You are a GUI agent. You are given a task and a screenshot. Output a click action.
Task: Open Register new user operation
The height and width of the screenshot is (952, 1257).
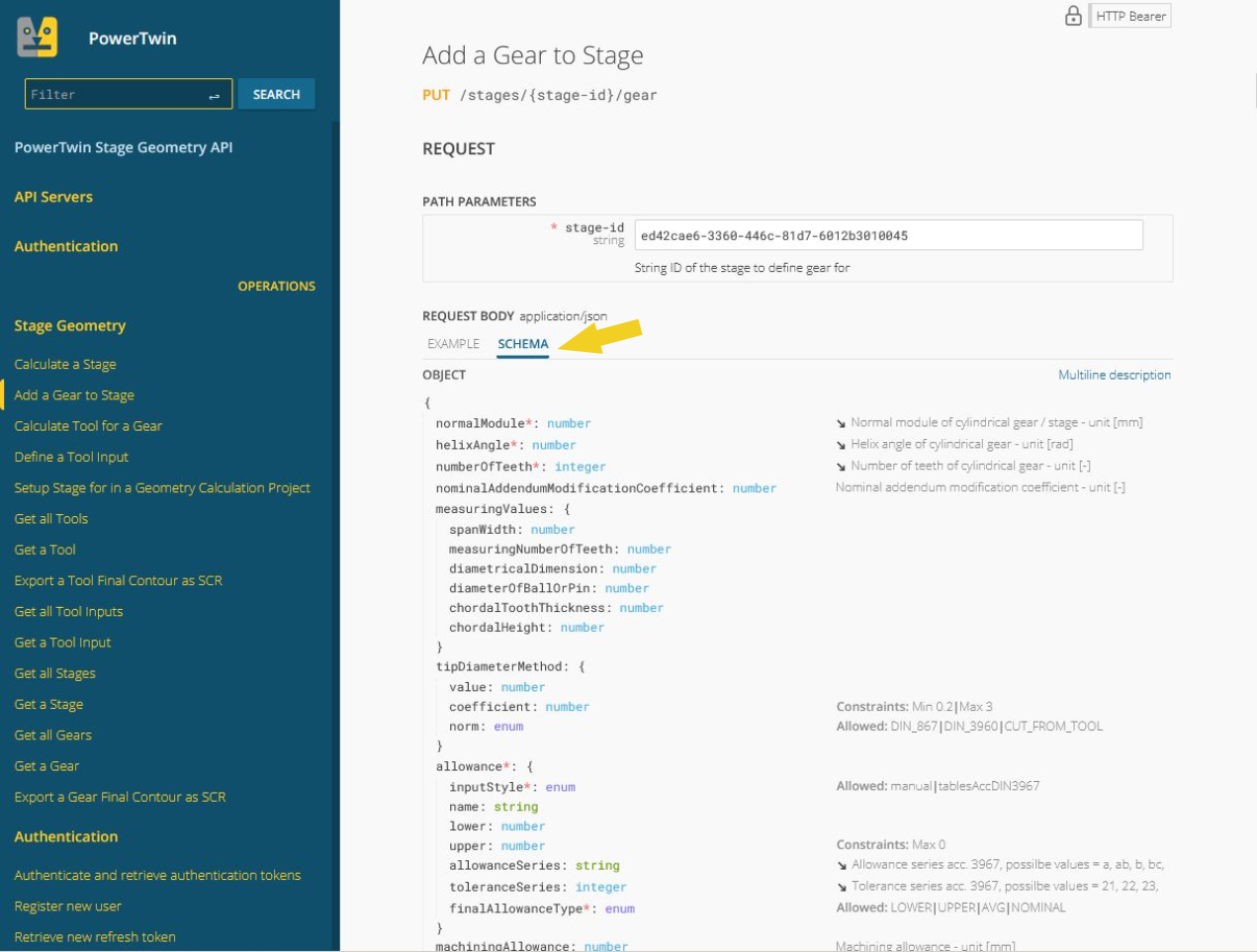point(67,906)
